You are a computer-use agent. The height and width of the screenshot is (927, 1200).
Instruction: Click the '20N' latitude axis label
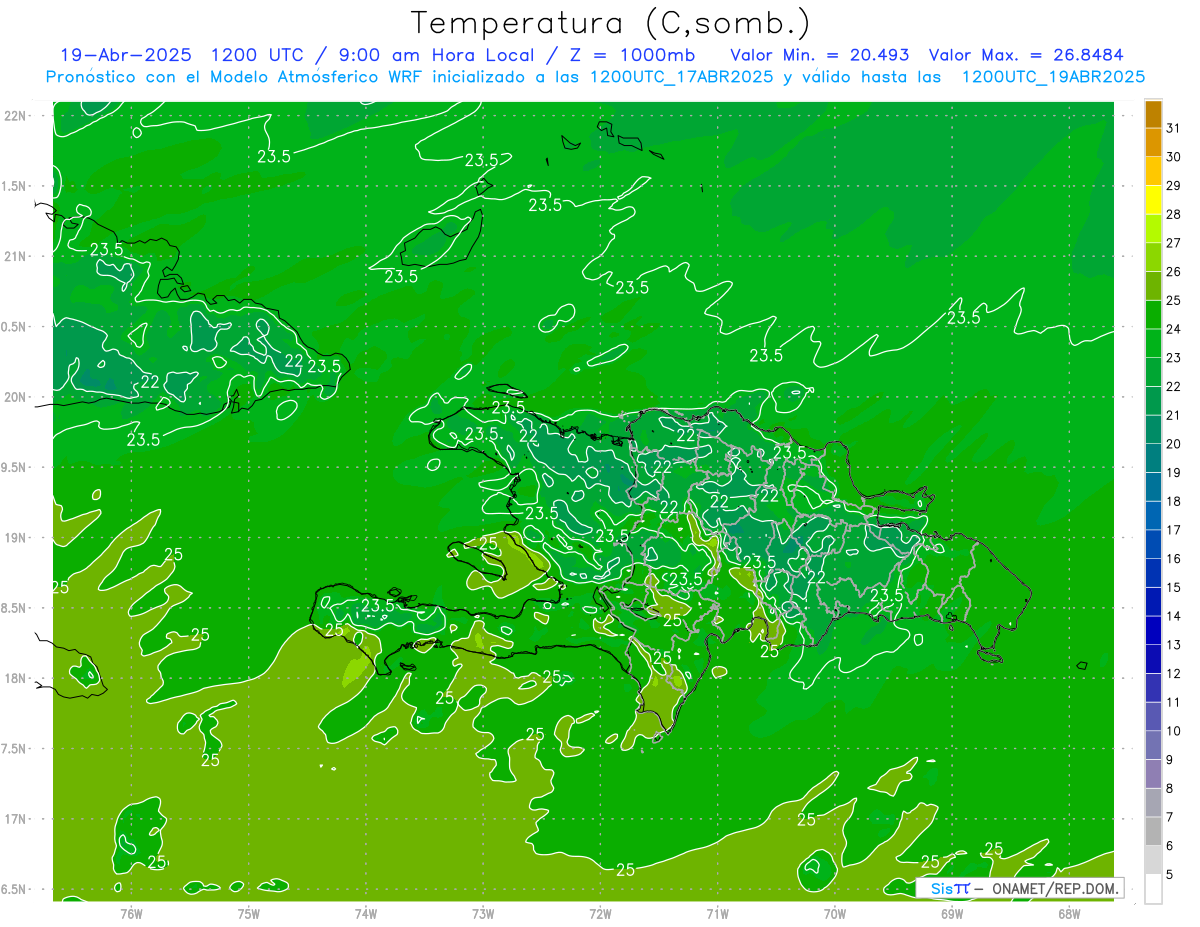tap(17, 397)
